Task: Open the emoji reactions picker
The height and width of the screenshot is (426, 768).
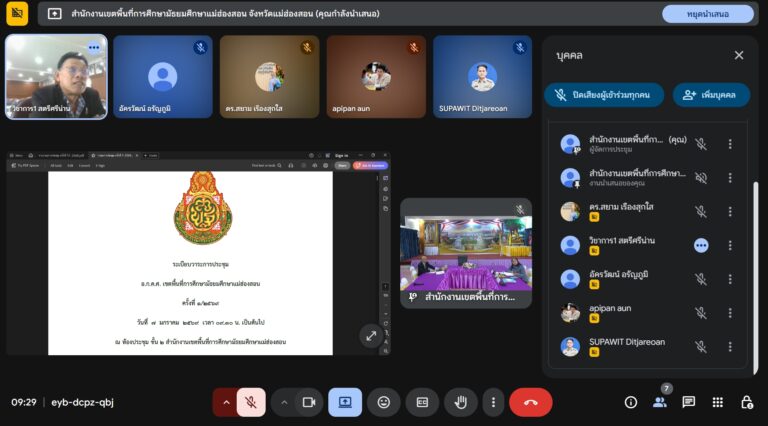Action: tap(383, 402)
